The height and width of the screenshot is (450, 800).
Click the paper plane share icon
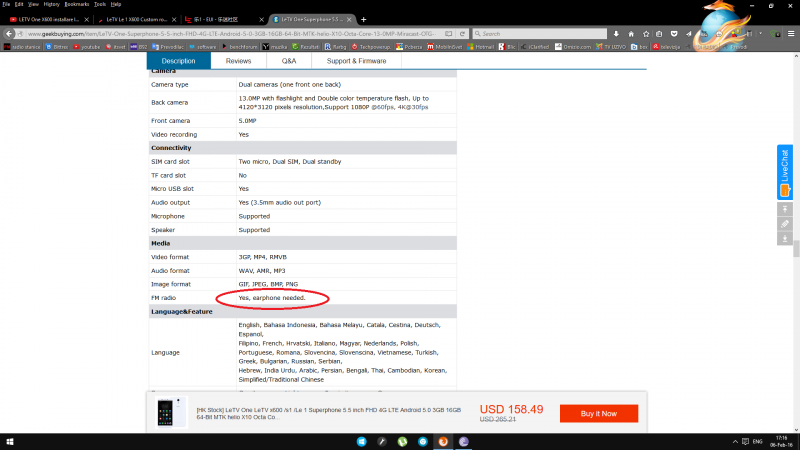pos(689,34)
